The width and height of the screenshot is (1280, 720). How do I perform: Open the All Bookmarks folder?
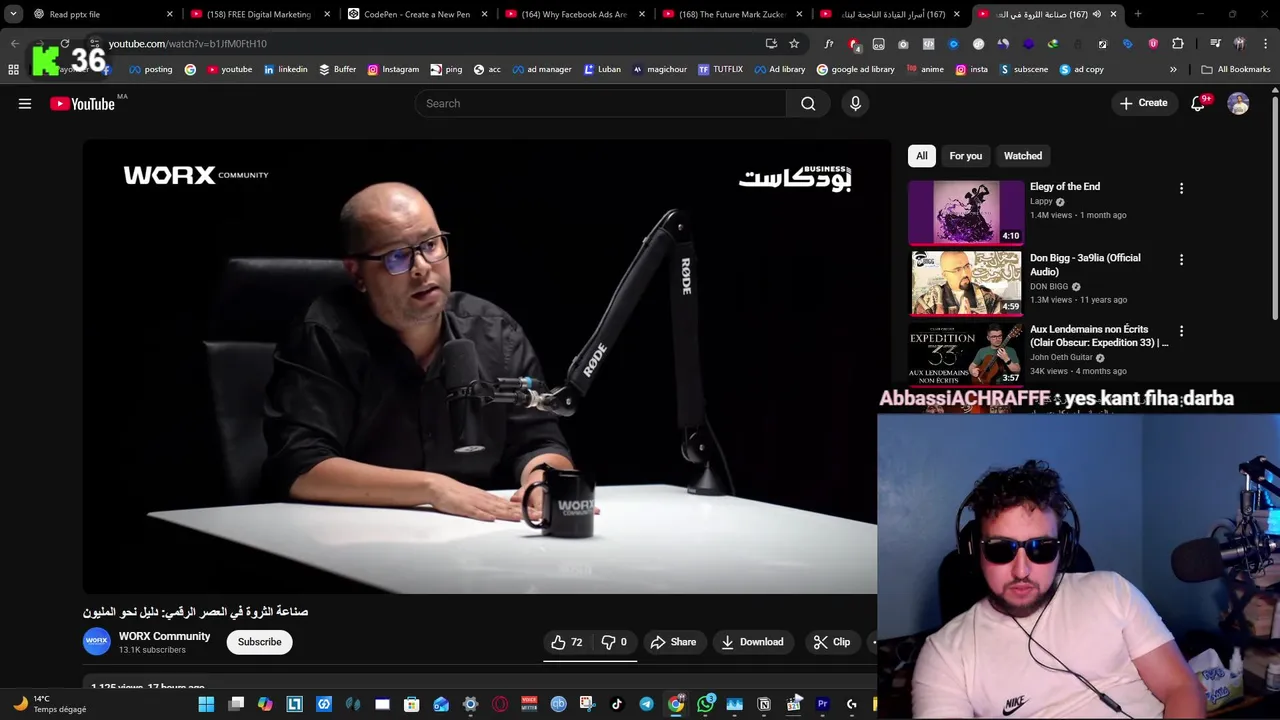tap(1236, 70)
